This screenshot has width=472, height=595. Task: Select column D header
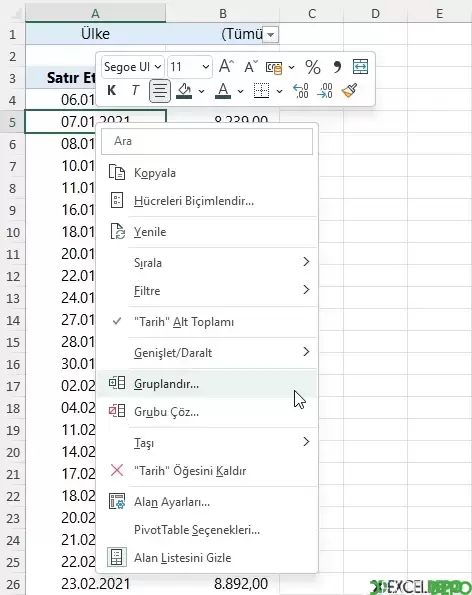375,14
